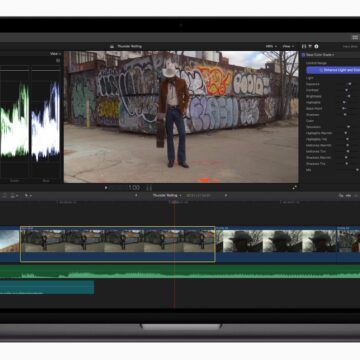Open the edit tool selector dropdown in timeline toolbar

point(28,196)
